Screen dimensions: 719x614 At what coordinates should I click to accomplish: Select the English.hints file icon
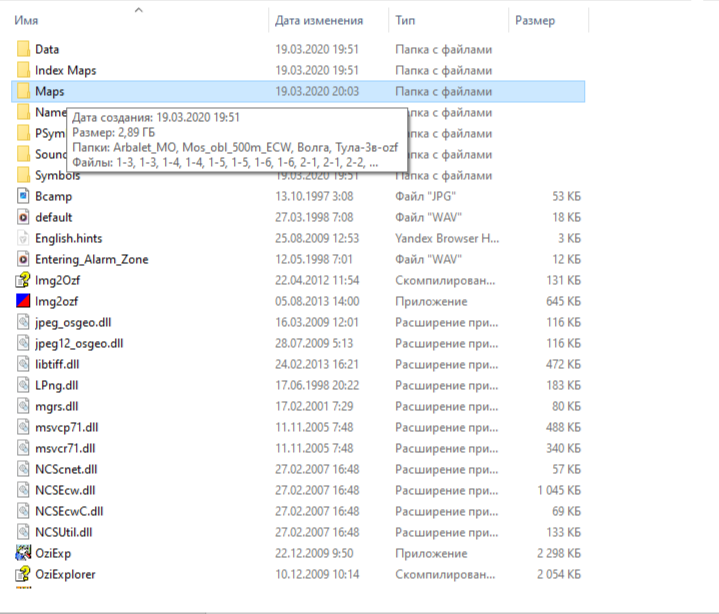[23, 238]
